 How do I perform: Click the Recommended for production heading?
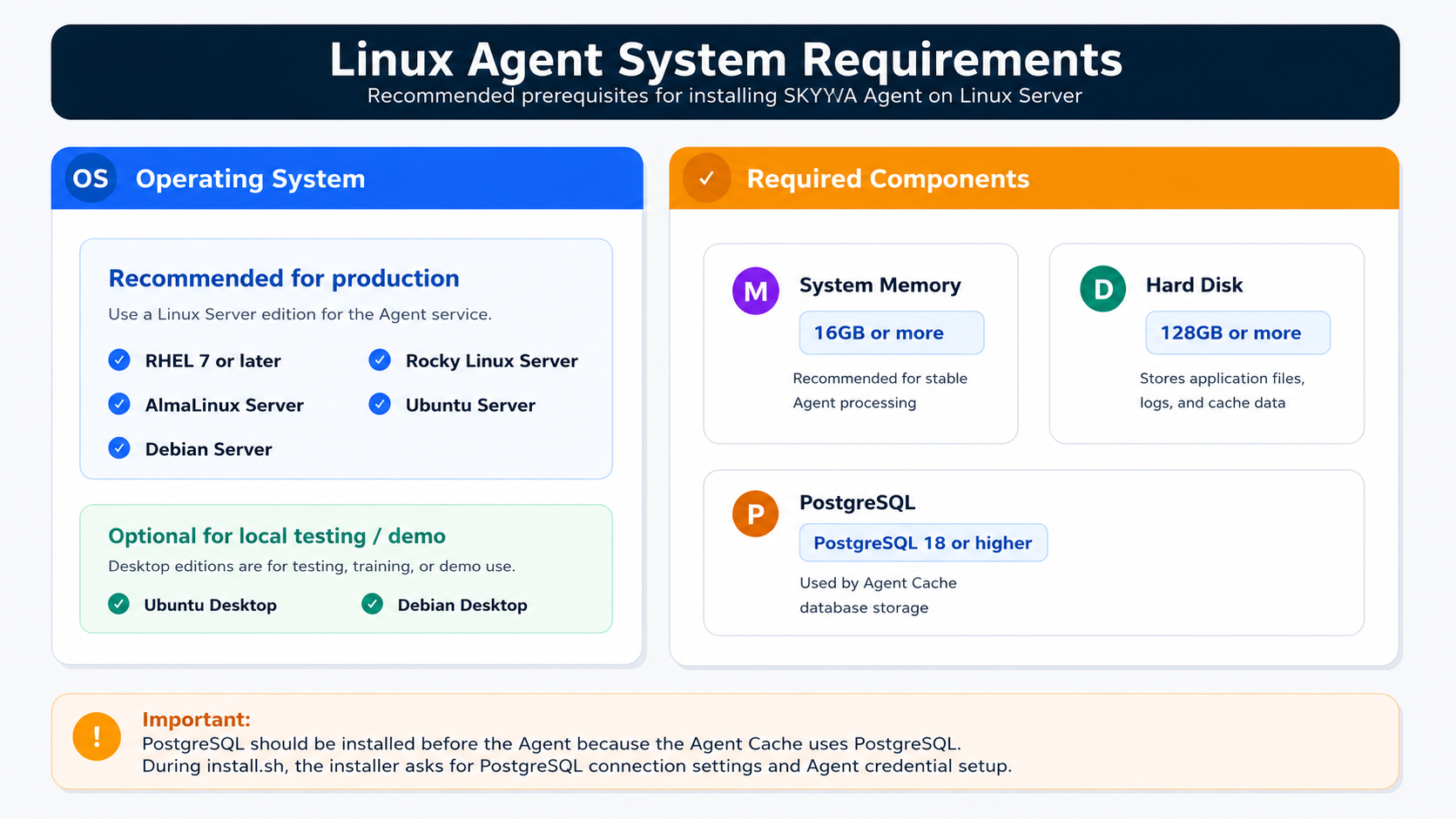tap(284, 279)
